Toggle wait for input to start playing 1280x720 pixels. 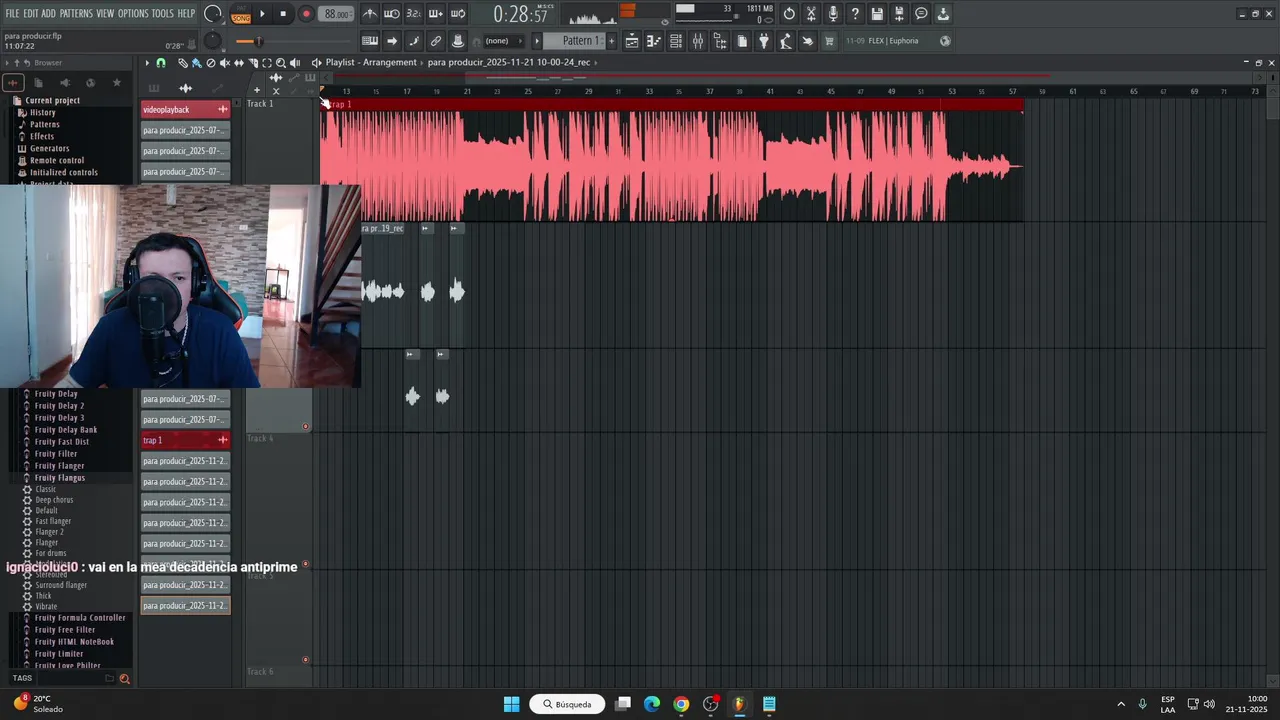click(x=392, y=14)
